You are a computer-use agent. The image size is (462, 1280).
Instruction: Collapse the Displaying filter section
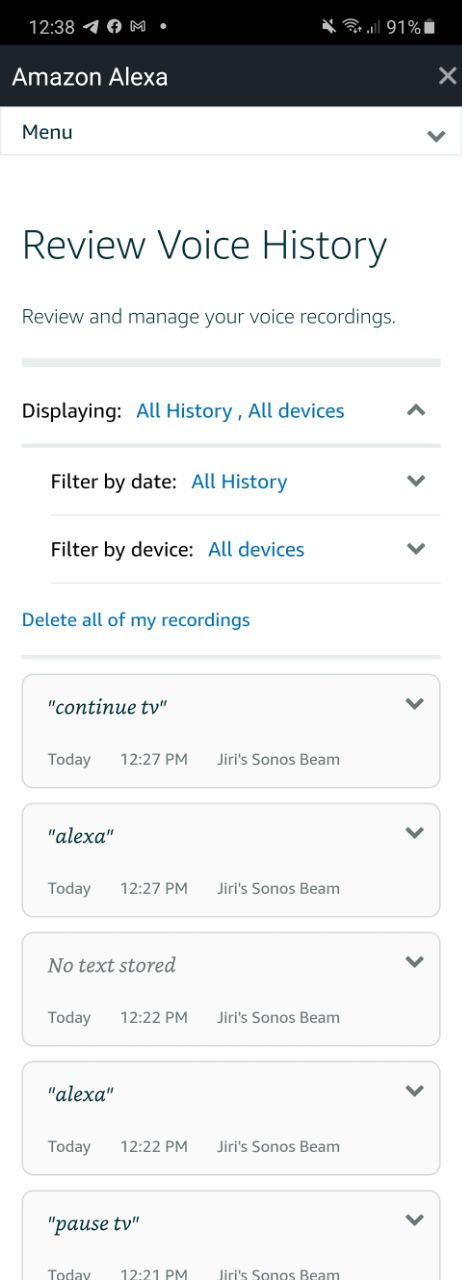click(417, 410)
